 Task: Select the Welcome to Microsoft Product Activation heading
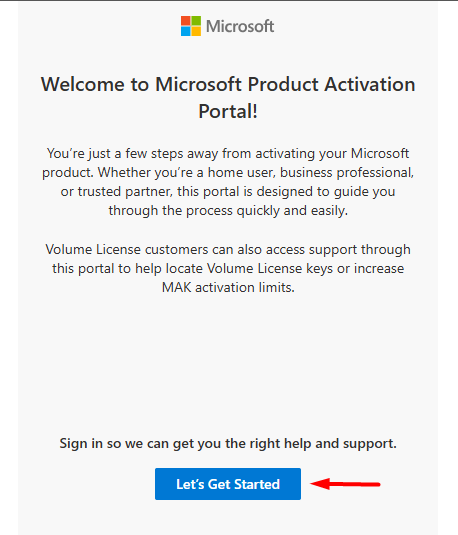pyautogui.click(x=228, y=98)
